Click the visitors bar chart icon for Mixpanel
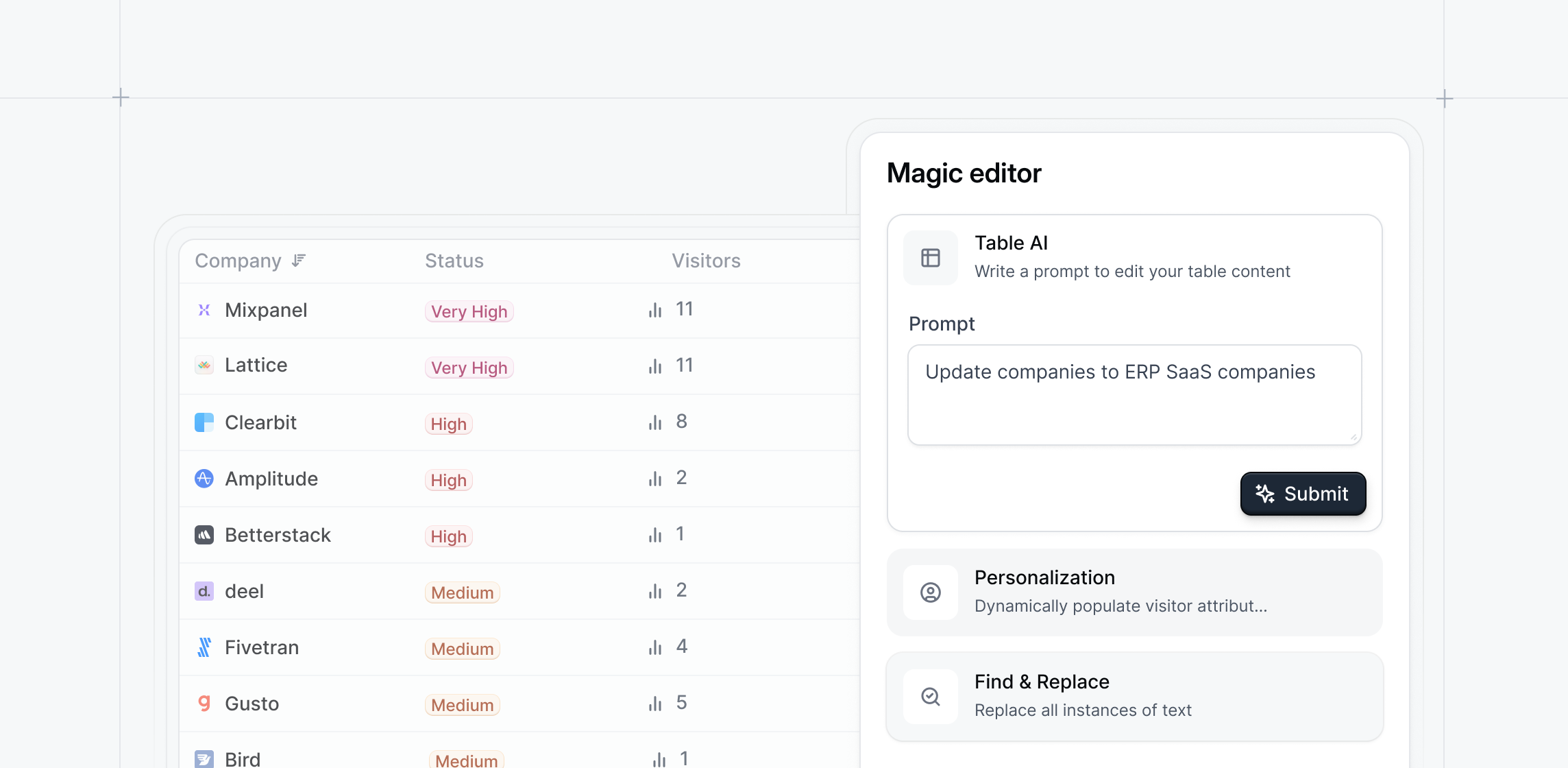 [x=655, y=310]
